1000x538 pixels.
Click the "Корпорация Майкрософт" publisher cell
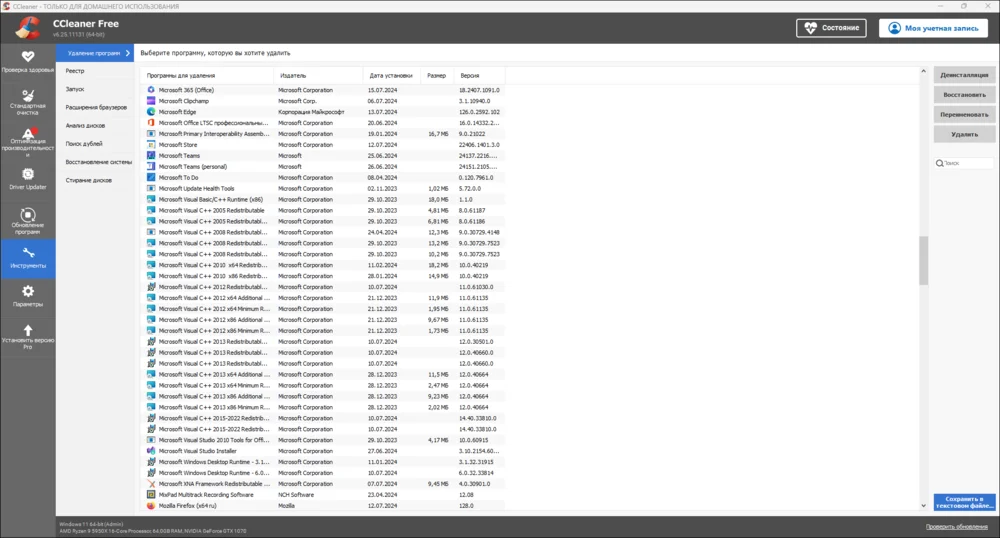pos(311,112)
